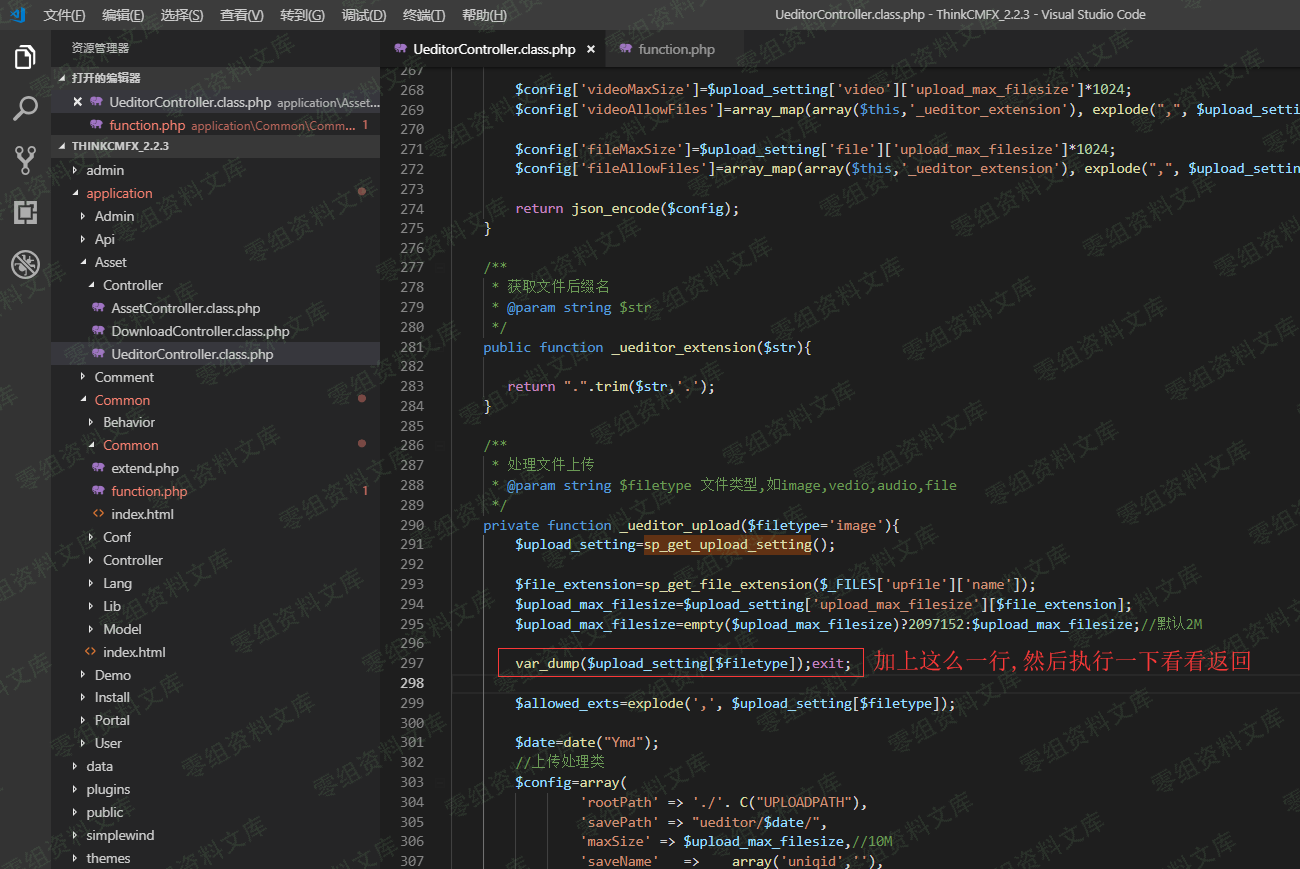This screenshot has width=1300, height=869.
Task: Select function.php under open editors
Action: click(x=147, y=125)
